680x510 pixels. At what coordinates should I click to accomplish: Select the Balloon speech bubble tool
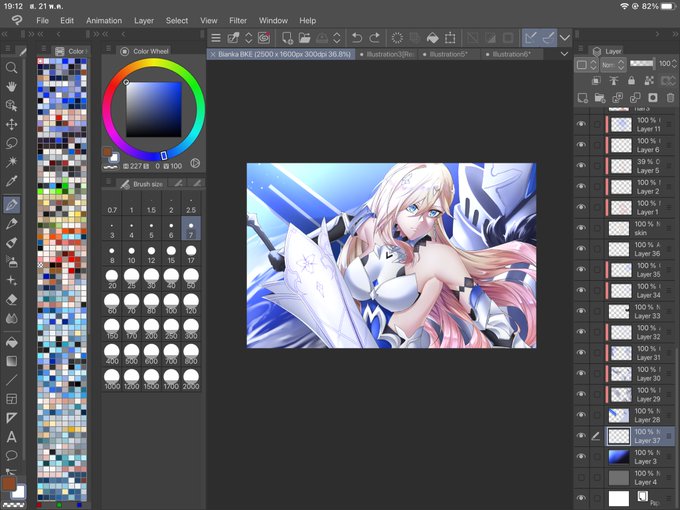click(x=11, y=455)
